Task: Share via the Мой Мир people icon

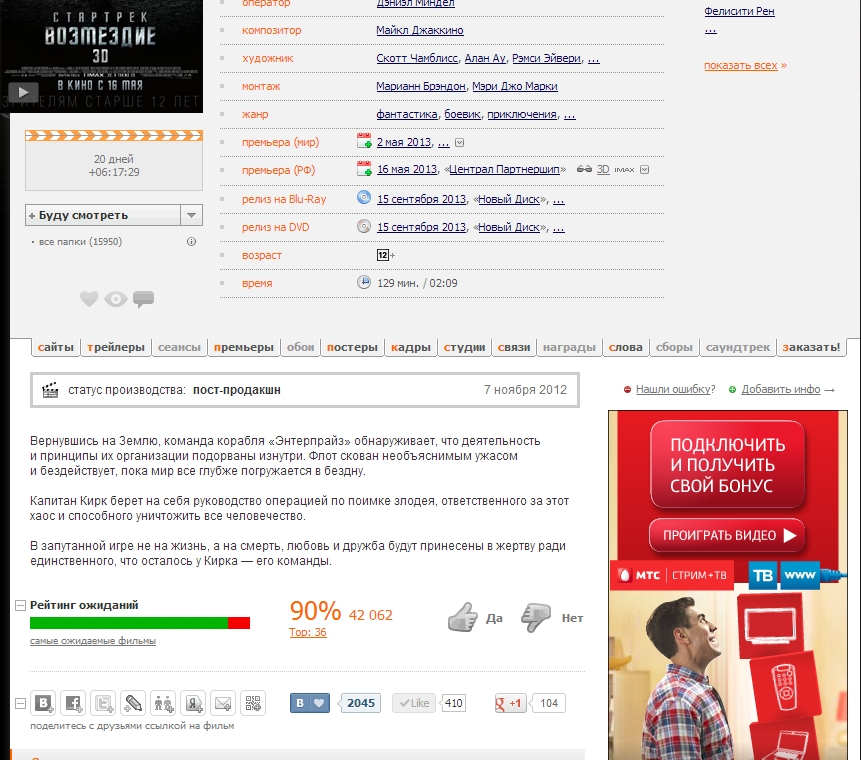Action: pyautogui.click(x=164, y=703)
